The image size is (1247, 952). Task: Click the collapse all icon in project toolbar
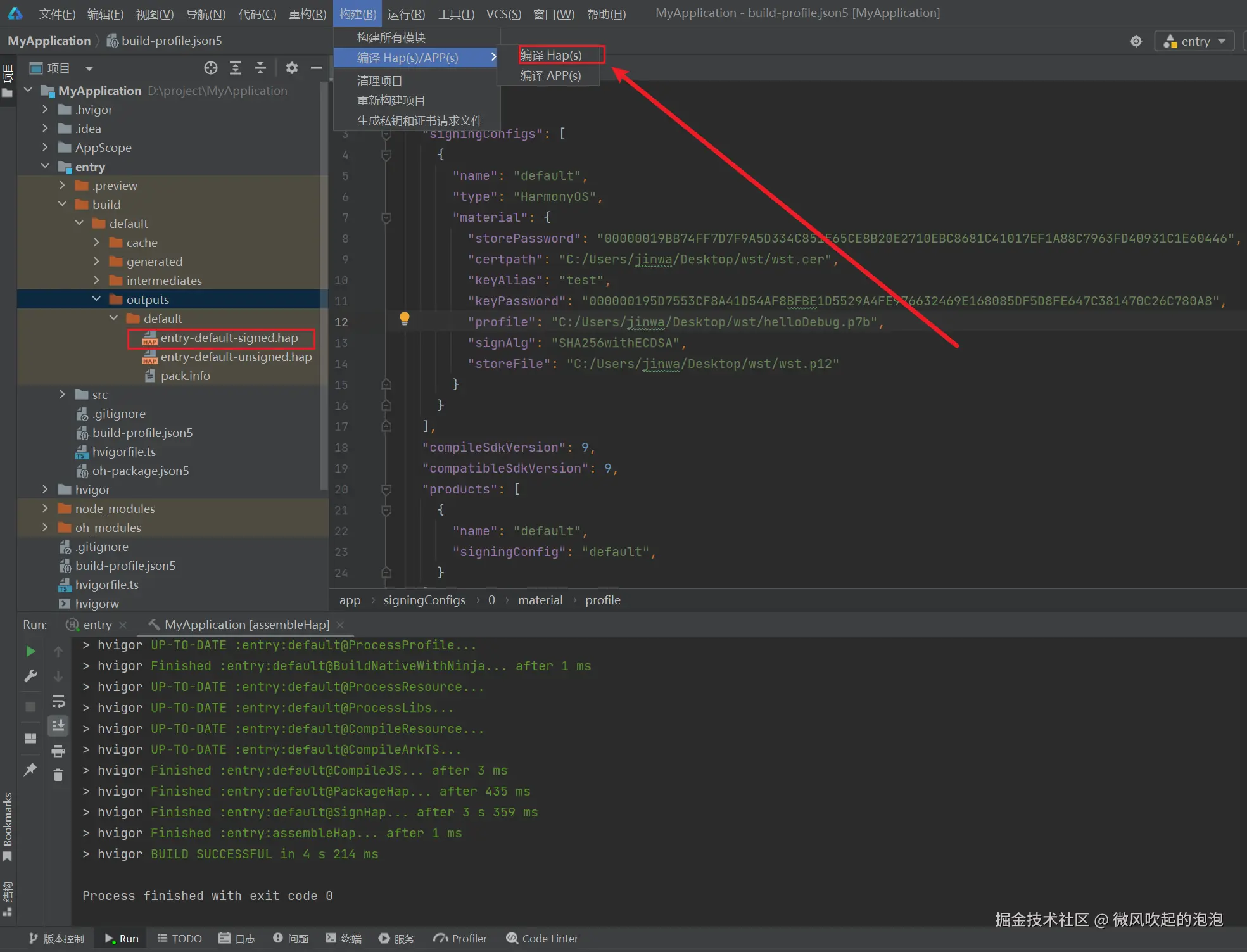pyautogui.click(x=260, y=68)
